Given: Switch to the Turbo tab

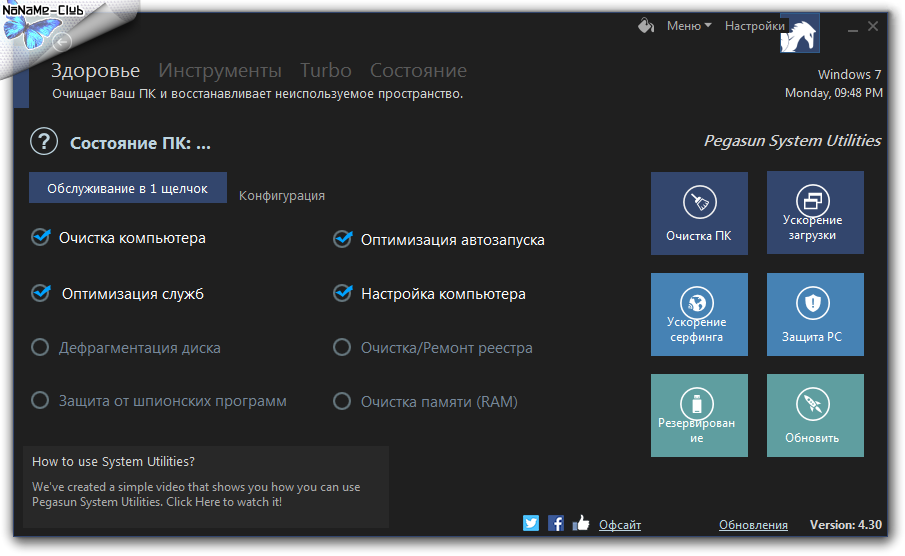Looking at the screenshot, I should point(326,70).
